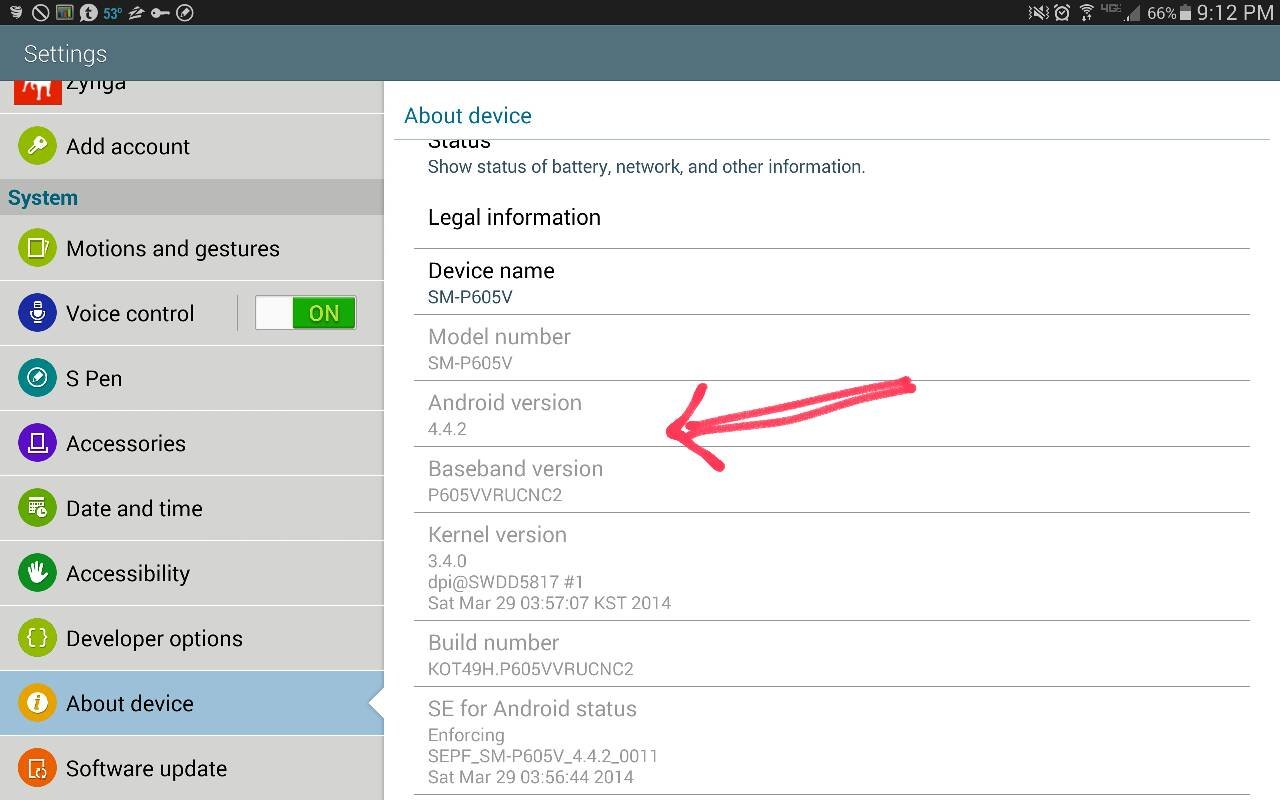Tap the About device header title
This screenshot has width=1280, height=800.
coord(468,116)
